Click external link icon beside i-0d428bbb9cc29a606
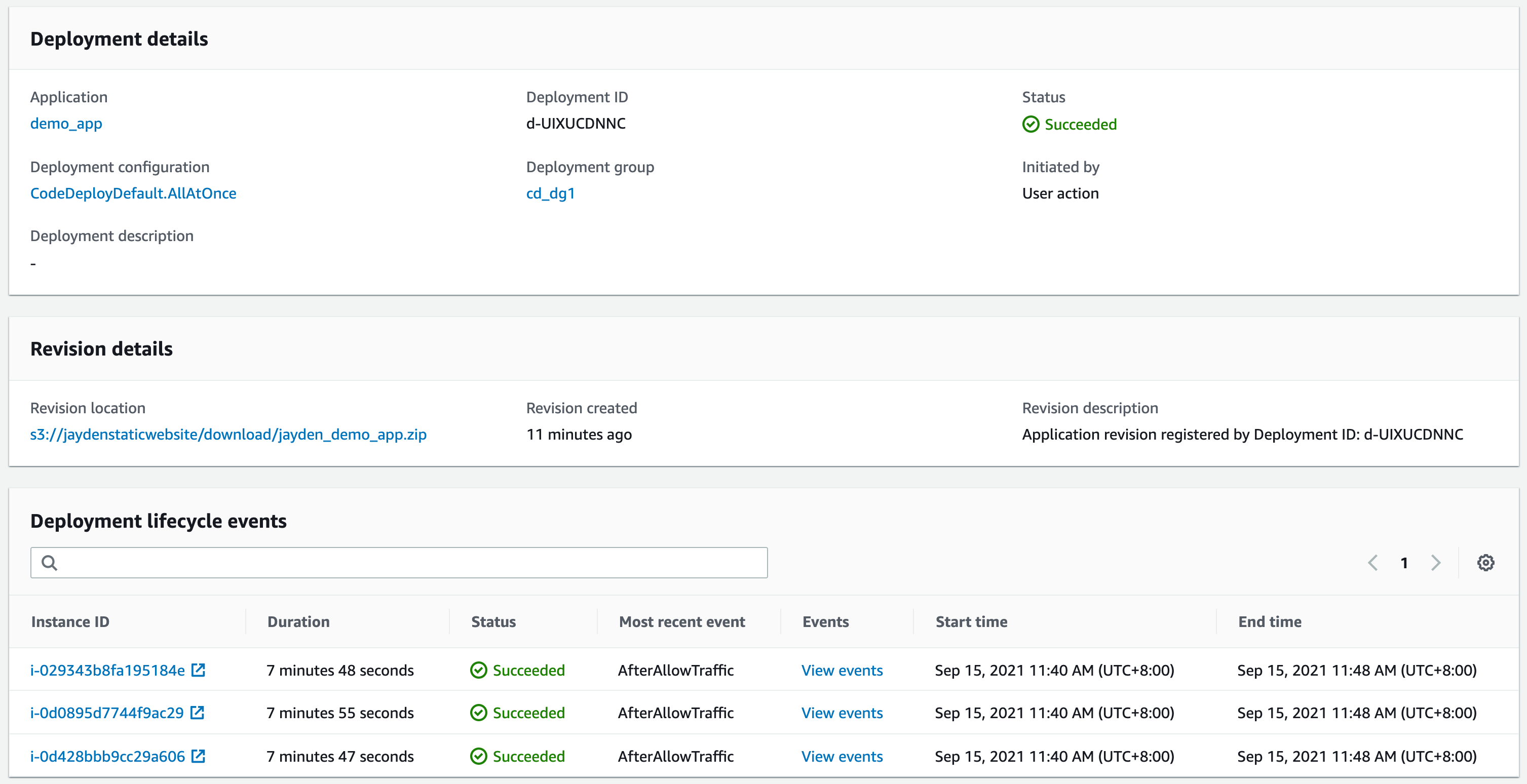Image resolution: width=1527 pixels, height=784 pixels. click(x=199, y=756)
